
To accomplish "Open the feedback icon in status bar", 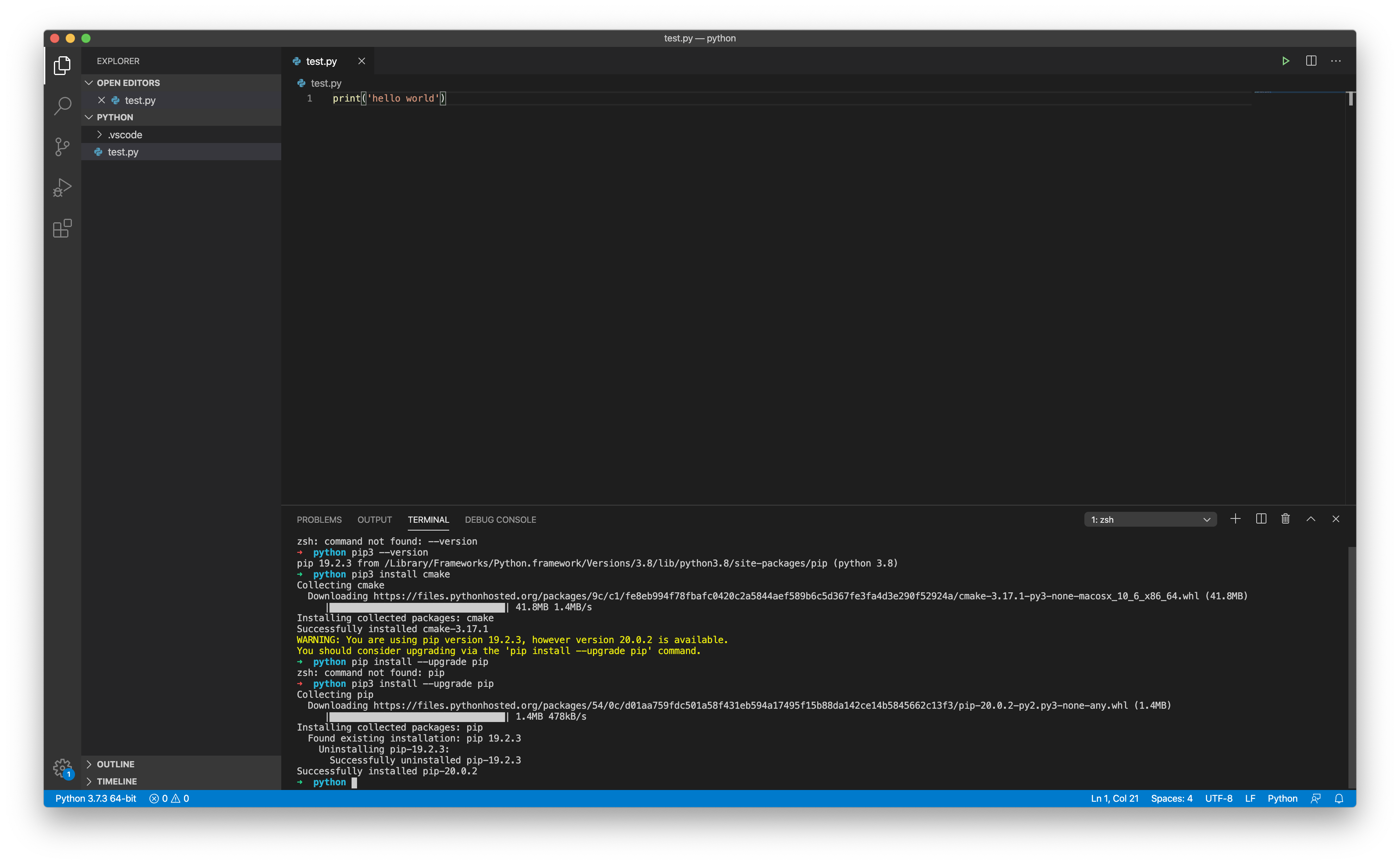I will click(x=1315, y=799).
